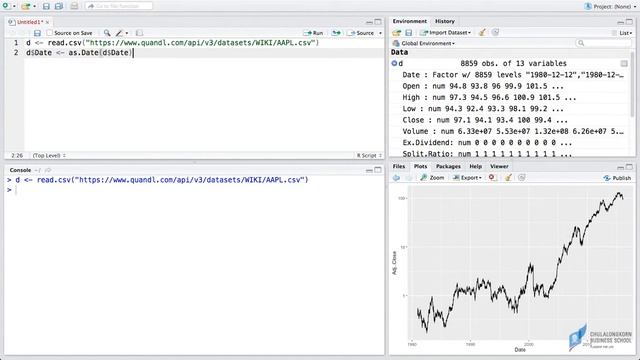640x360 pixels.
Task: Open the Project (None) menu
Action: coord(610,7)
